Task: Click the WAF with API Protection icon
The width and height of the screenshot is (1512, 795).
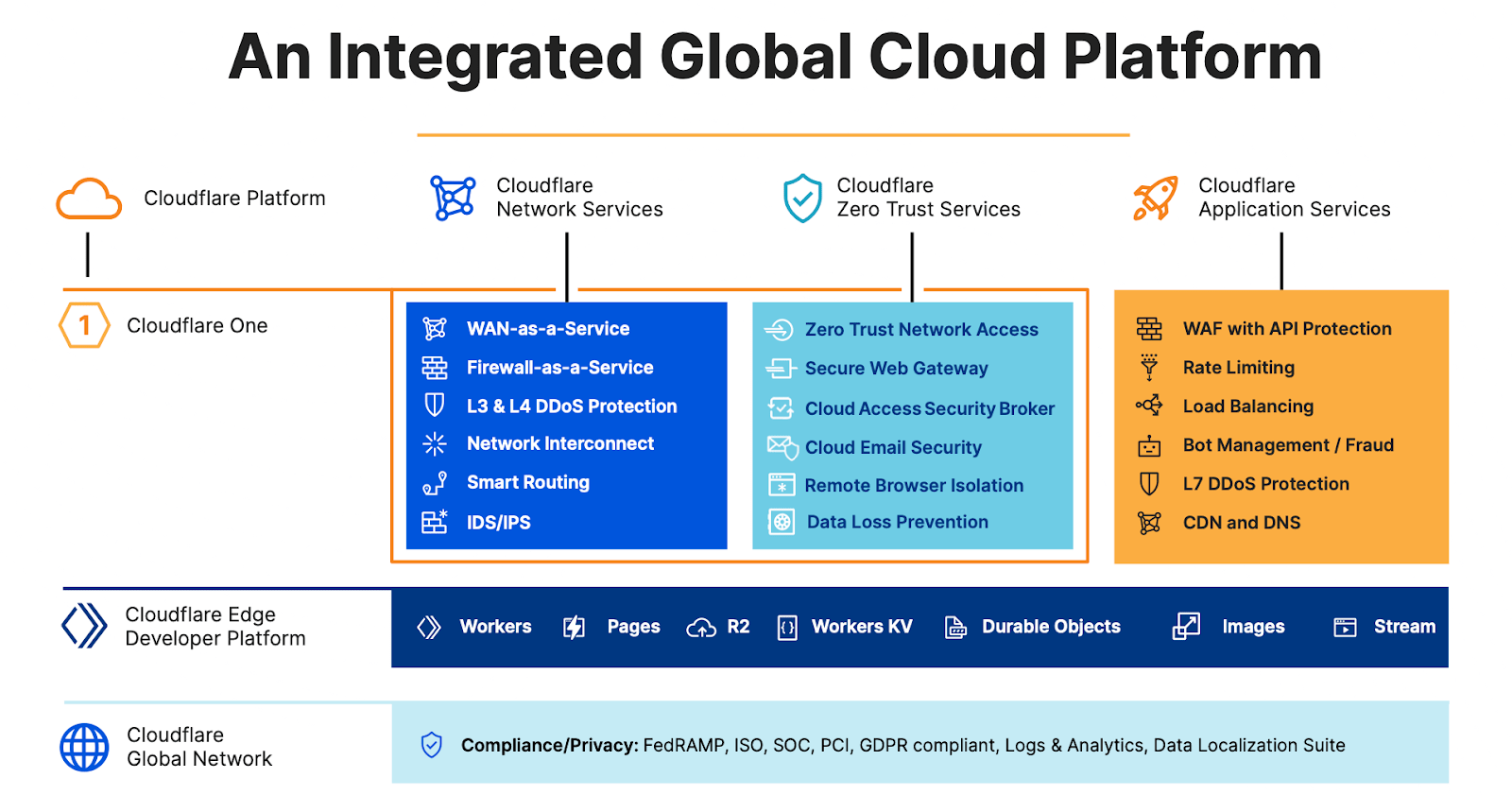Action: click(1149, 328)
